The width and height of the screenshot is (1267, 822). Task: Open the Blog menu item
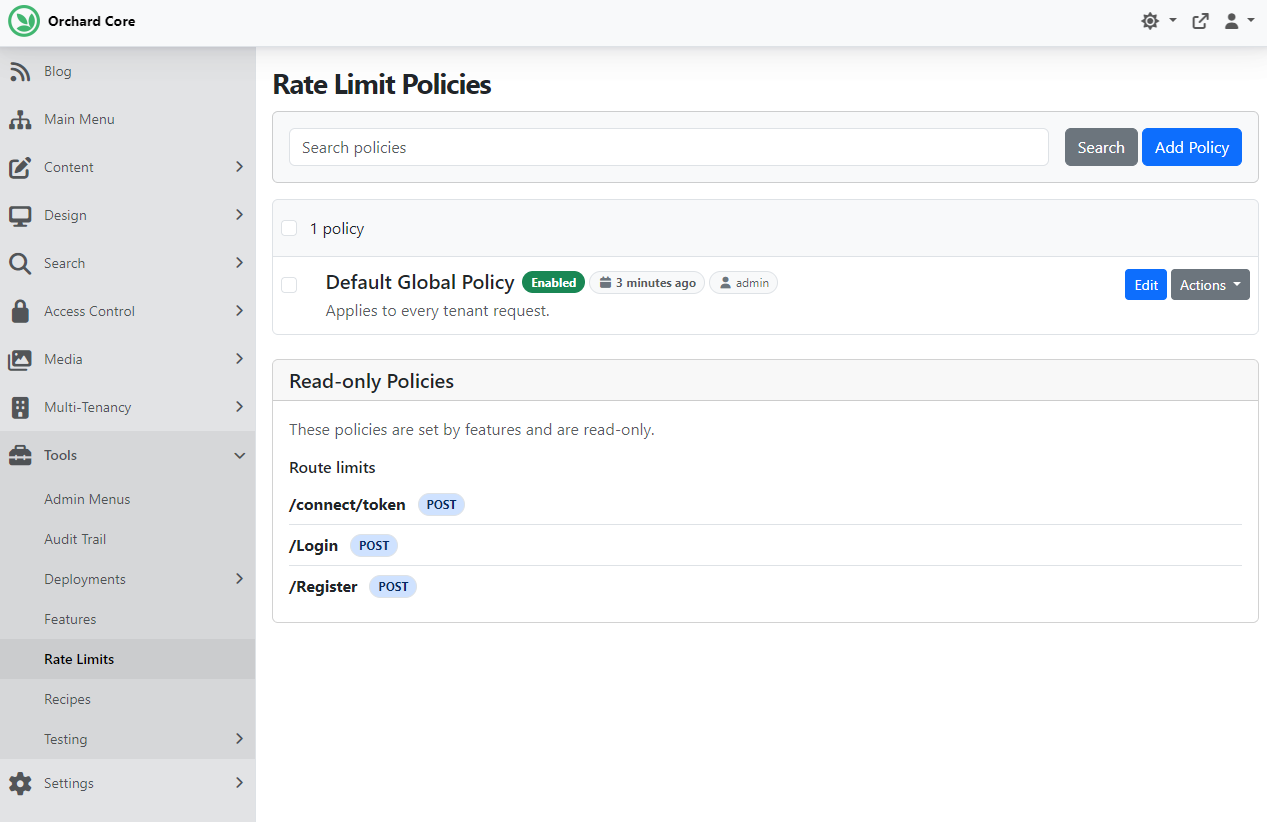pyautogui.click(x=128, y=72)
